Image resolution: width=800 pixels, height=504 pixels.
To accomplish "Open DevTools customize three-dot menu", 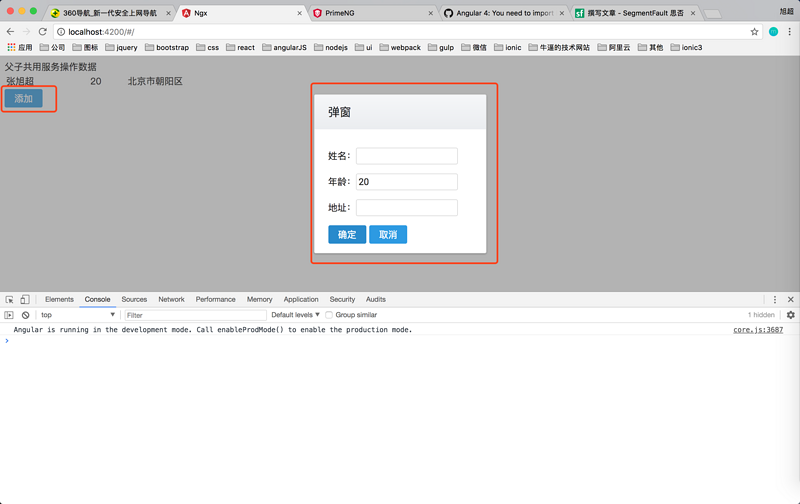I will pyautogui.click(x=774, y=299).
